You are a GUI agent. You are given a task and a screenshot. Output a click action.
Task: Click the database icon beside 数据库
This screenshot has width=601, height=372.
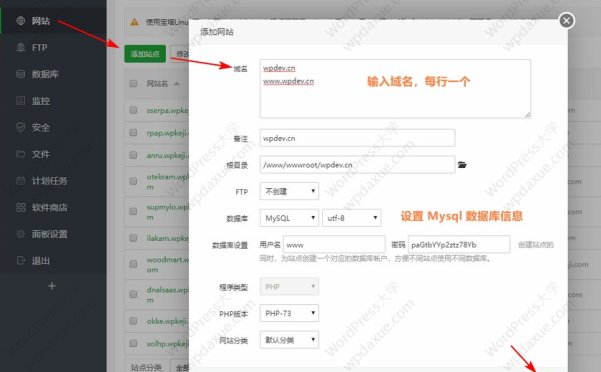coord(21,74)
